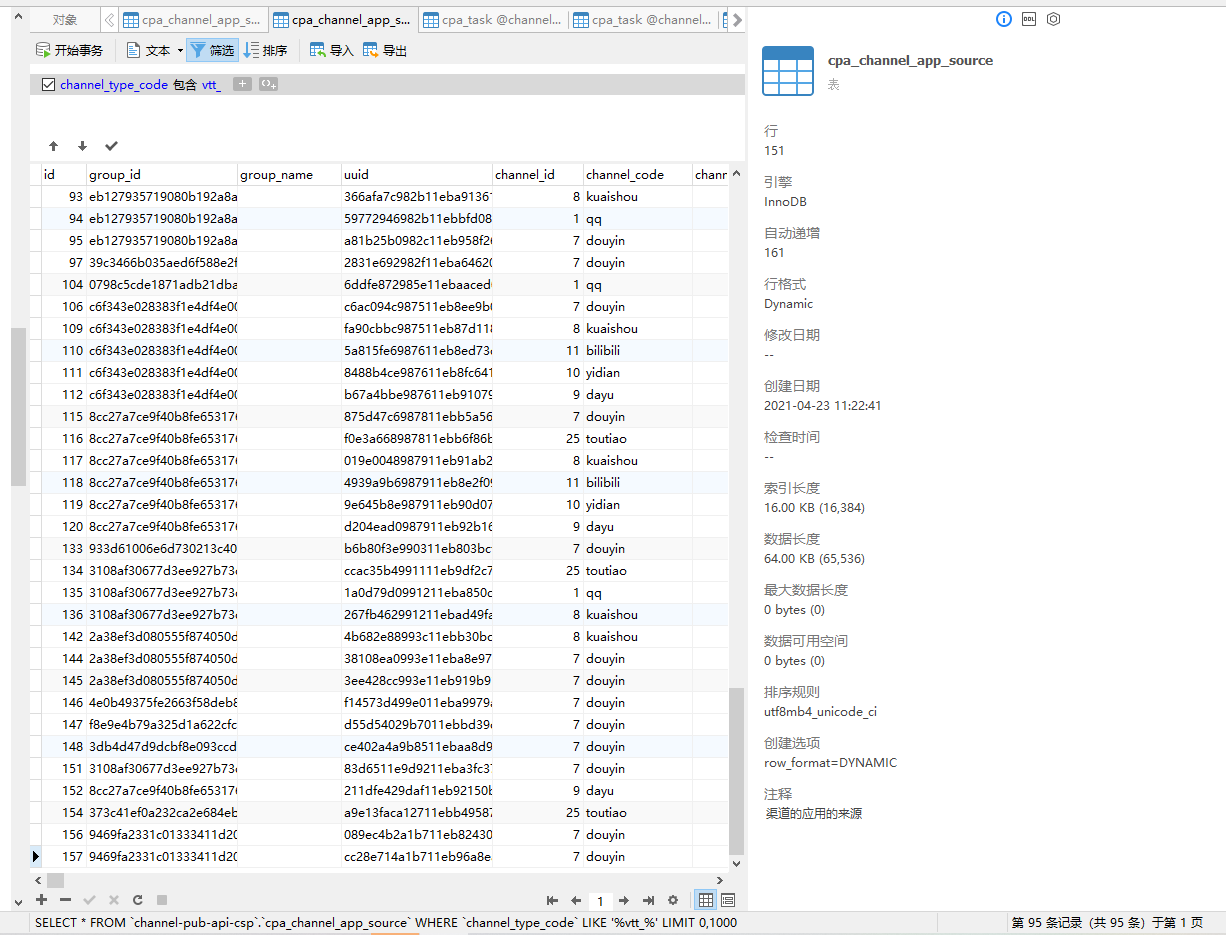Click the yidian cell in row 119
1226x935 pixels.
637,505
